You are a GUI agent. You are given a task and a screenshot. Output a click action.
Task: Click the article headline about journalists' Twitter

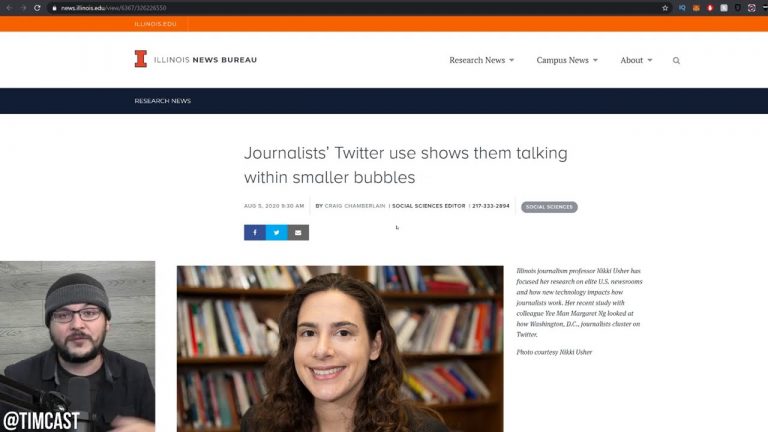click(406, 165)
